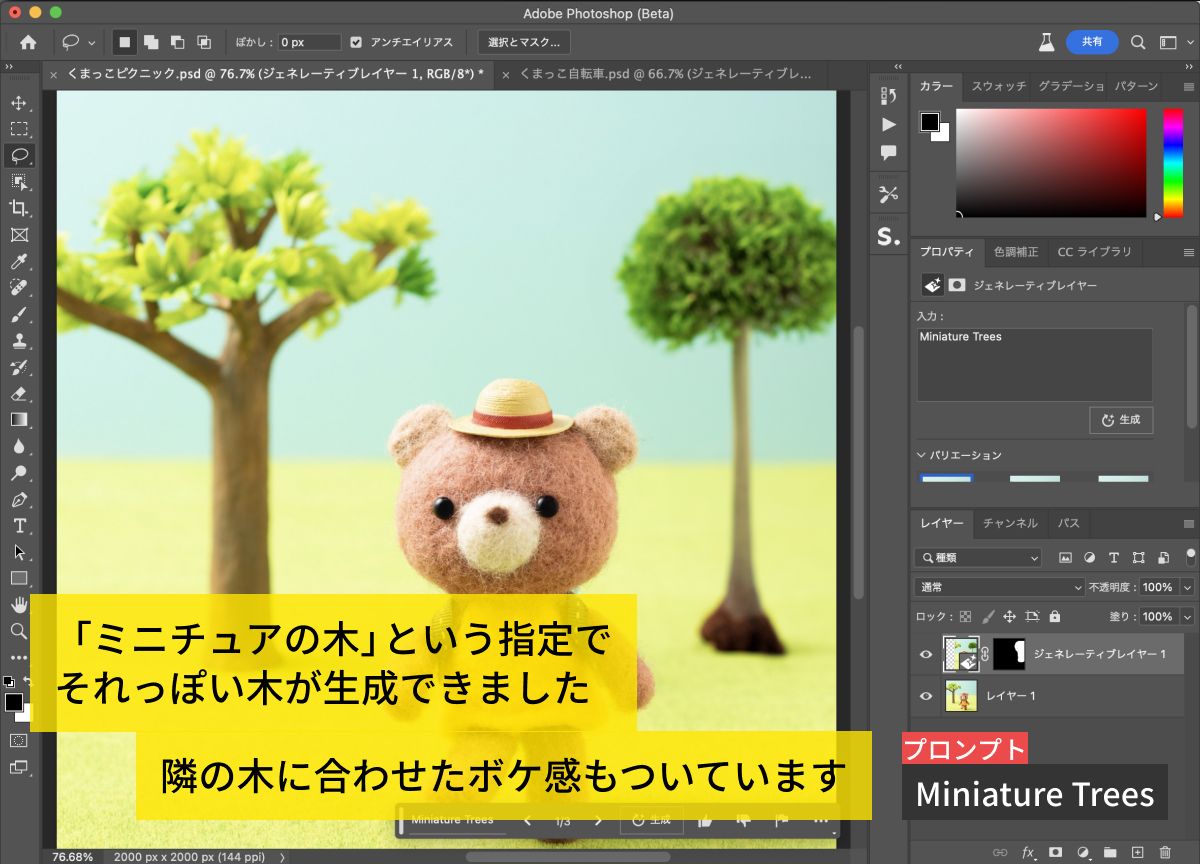Click the 選択とマスク button

pyautogui.click(x=524, y=42)
